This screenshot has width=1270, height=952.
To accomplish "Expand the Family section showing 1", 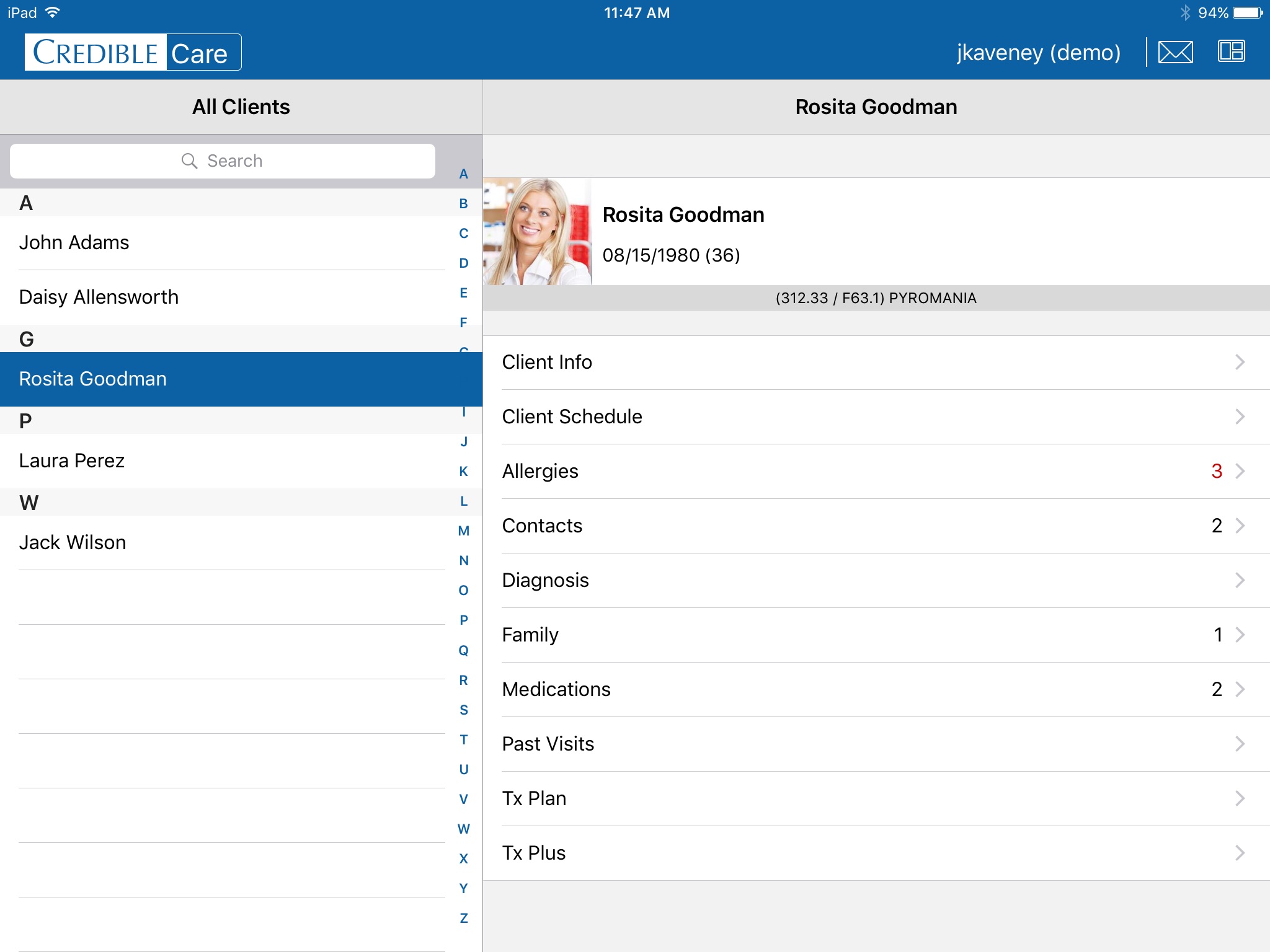I will 876,635.
